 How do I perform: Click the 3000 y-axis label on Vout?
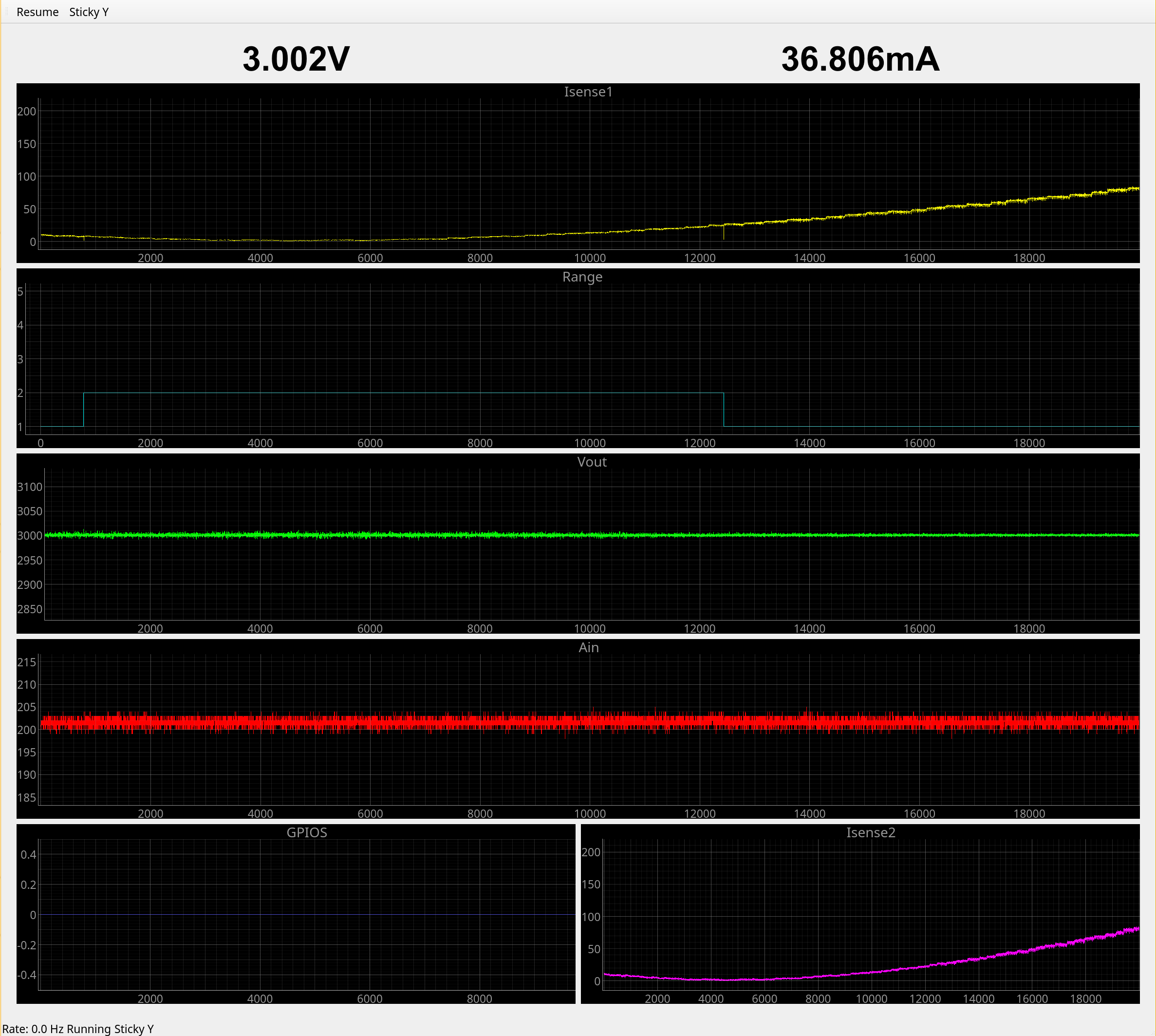coord(30,536)
